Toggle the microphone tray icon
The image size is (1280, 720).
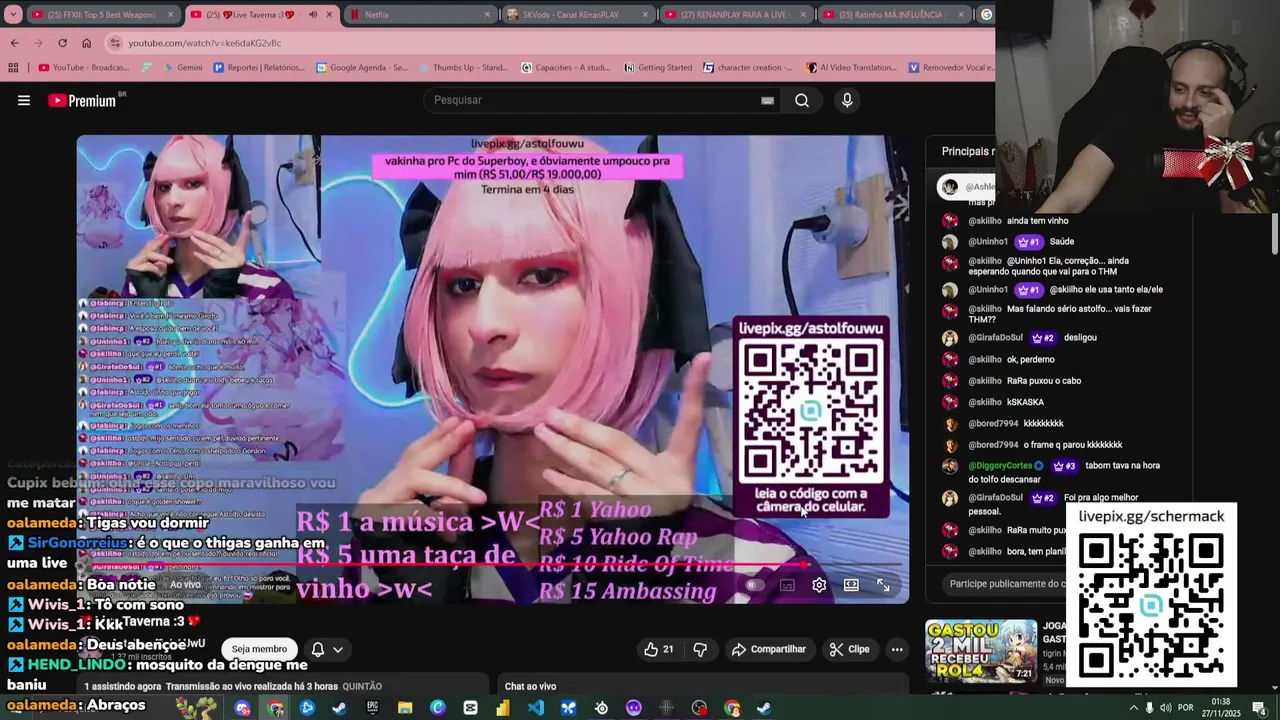pyautogui.click(x=1149, y=708)
